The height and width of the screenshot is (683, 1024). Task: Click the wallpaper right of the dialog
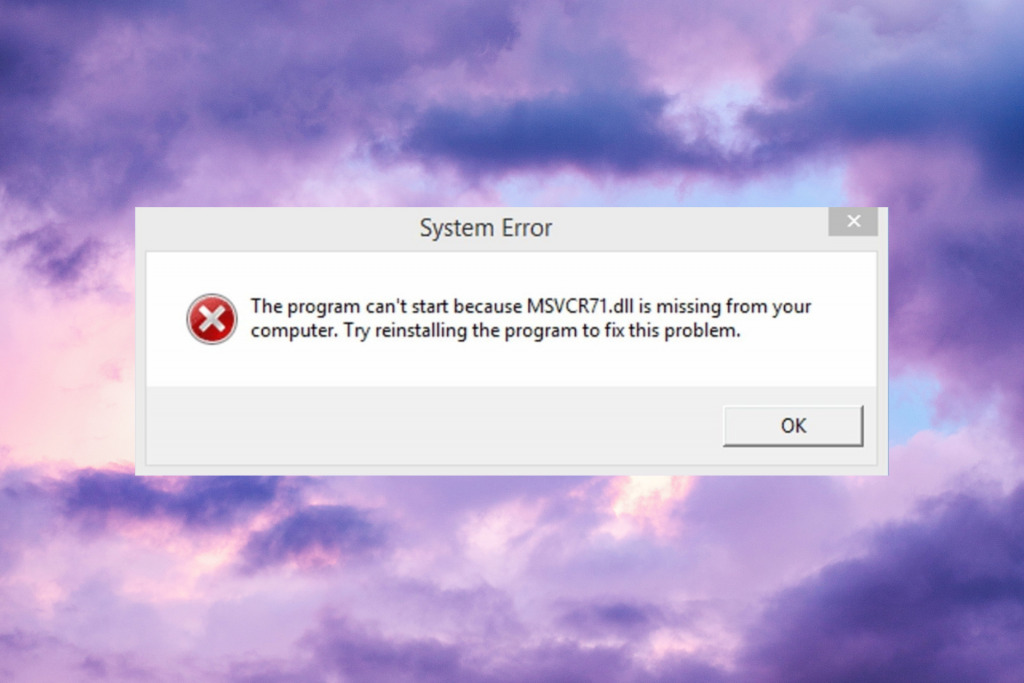click(x=956, y=340)
